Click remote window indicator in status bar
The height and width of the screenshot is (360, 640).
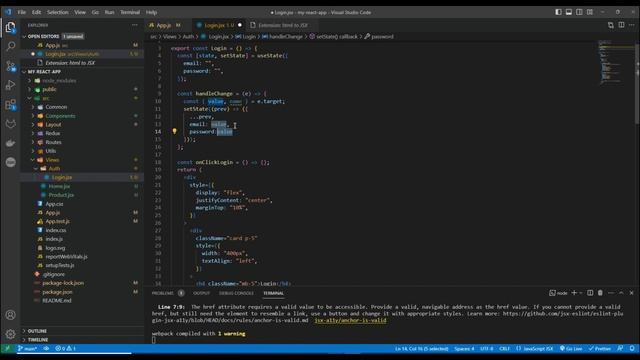[7, 348]
